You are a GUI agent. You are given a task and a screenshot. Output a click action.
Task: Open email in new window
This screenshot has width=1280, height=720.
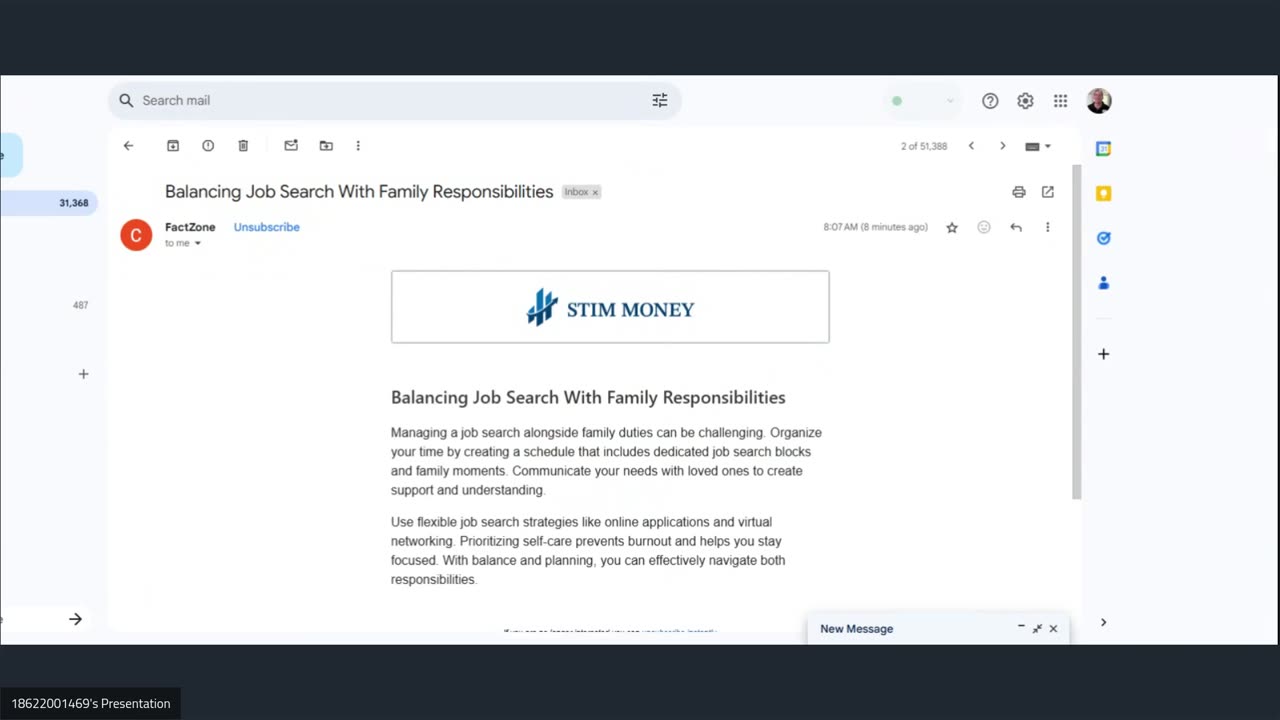coord(1048,192)
